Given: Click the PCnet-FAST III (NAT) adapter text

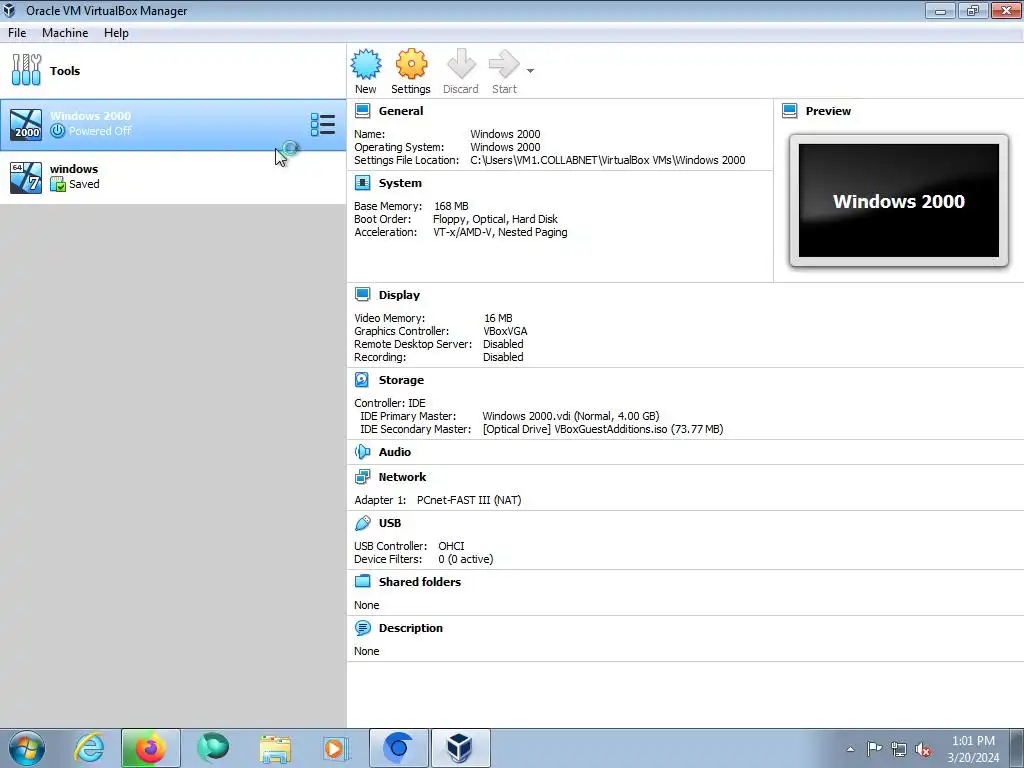Looking at the screenshot, I should pyautogui.click(x=469, y=500).
